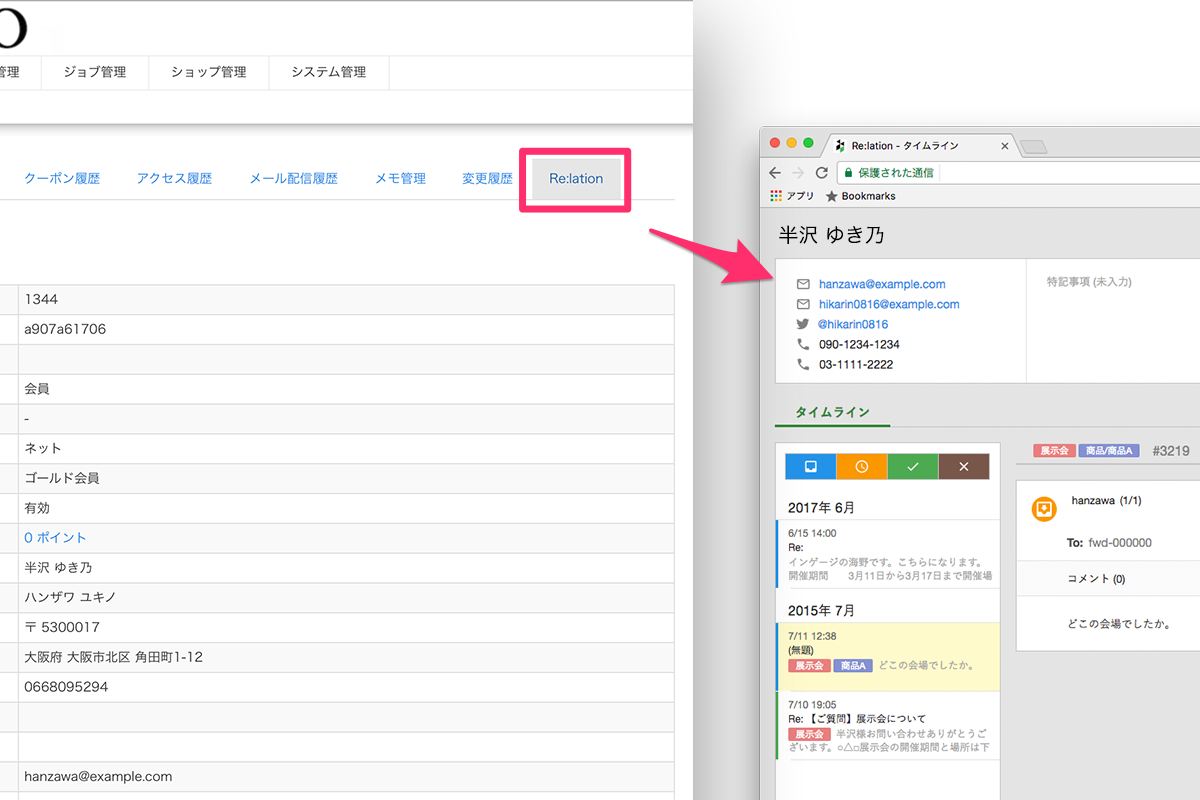Filter timeline by brown X status

964,466
